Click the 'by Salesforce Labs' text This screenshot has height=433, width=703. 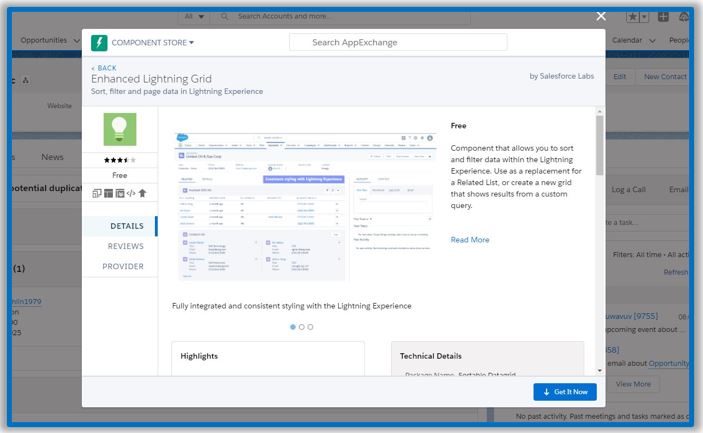562,76
